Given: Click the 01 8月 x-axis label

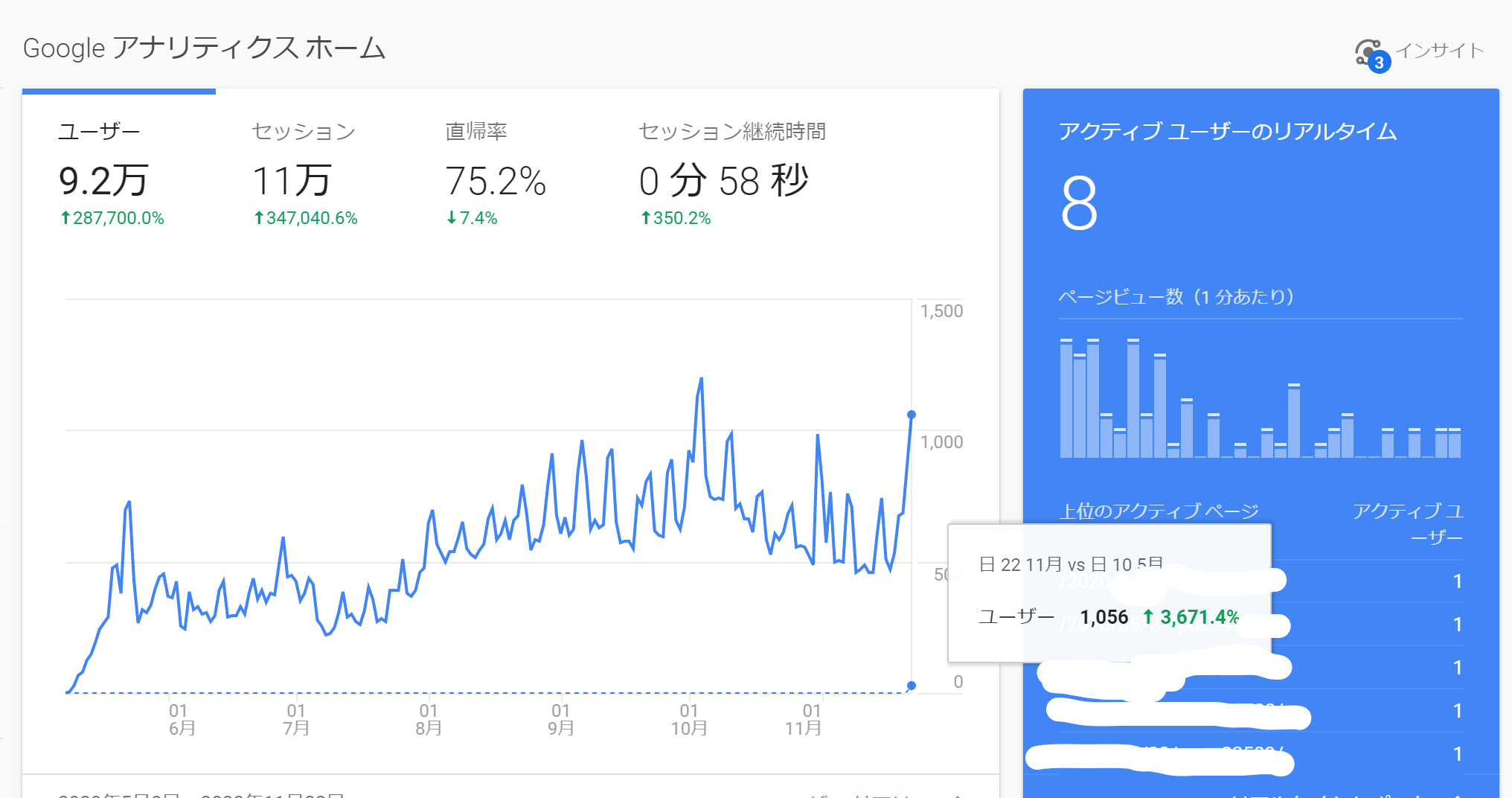Looking at the screenshot, I should (x=429, y=719).
